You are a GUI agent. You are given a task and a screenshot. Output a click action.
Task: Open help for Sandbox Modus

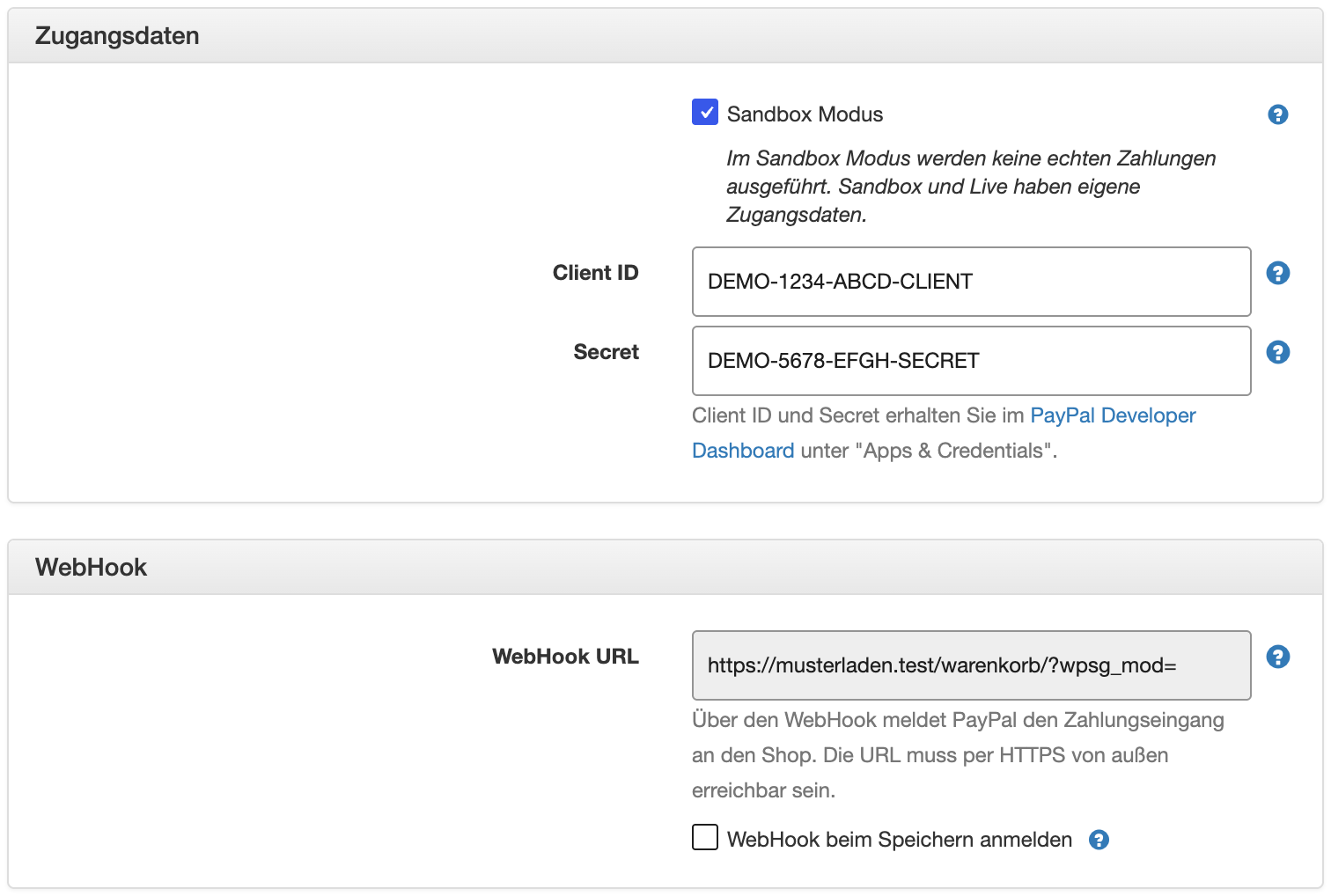[x=1277, y=114]
